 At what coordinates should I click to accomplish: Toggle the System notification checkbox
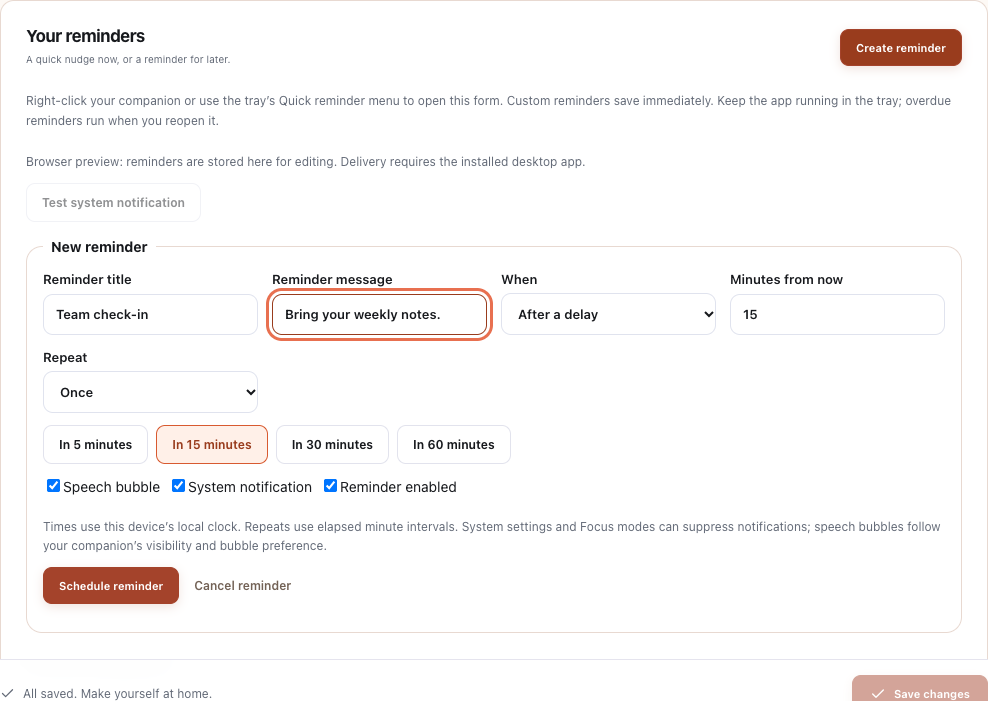[x=178, y=486]
